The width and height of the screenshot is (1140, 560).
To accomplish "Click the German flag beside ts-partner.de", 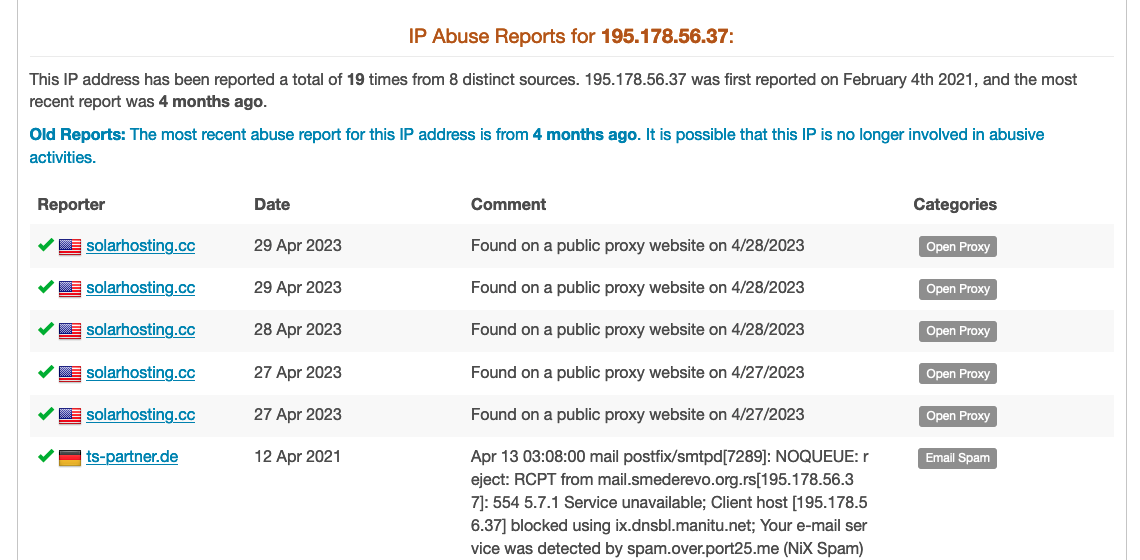I will pos(70,458).
